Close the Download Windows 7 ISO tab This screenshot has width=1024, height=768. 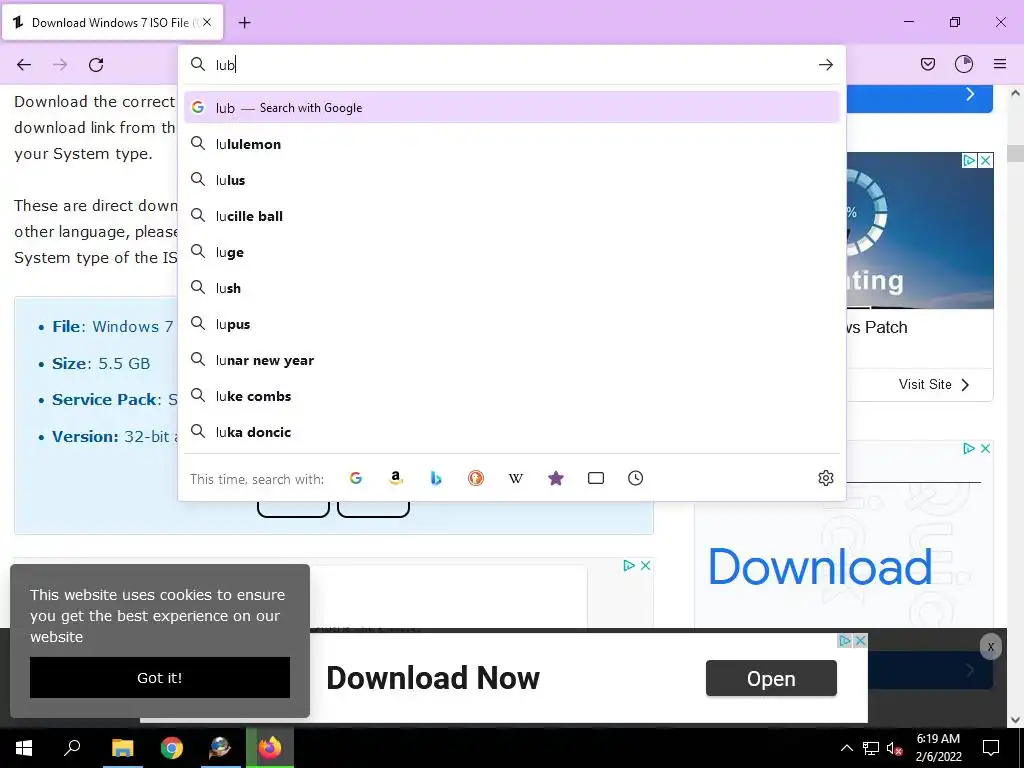207,22
